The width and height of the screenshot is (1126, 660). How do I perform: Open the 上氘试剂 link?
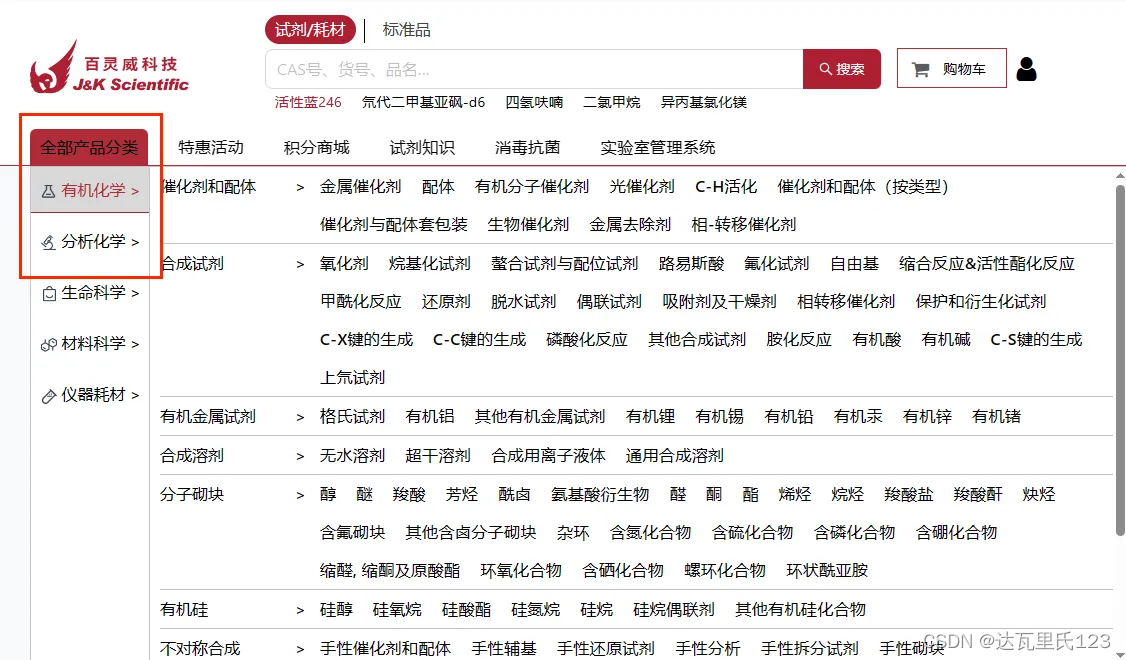click(x=353, y=378)
